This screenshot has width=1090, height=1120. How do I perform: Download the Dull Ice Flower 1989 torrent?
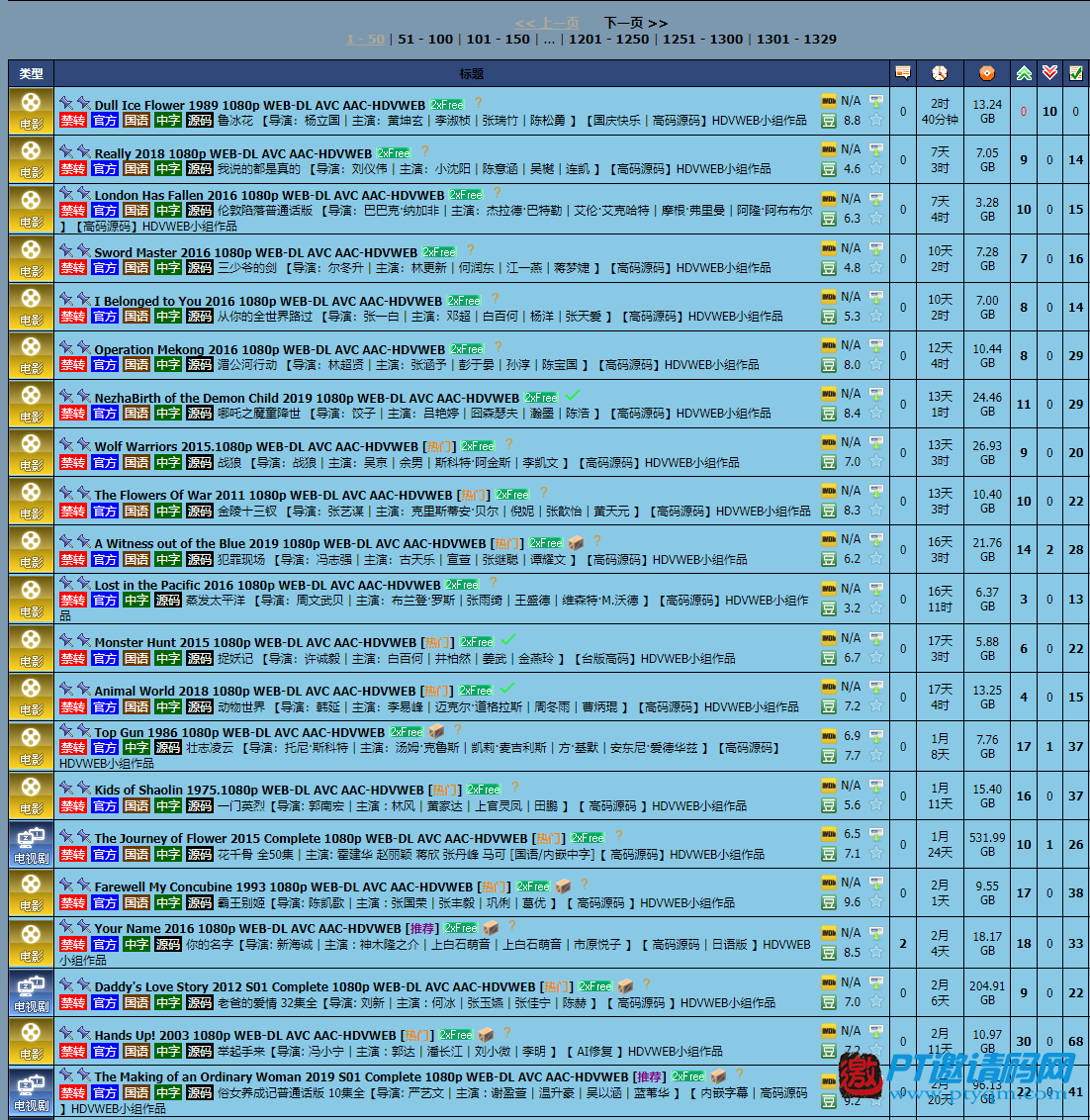pos(876,101)
